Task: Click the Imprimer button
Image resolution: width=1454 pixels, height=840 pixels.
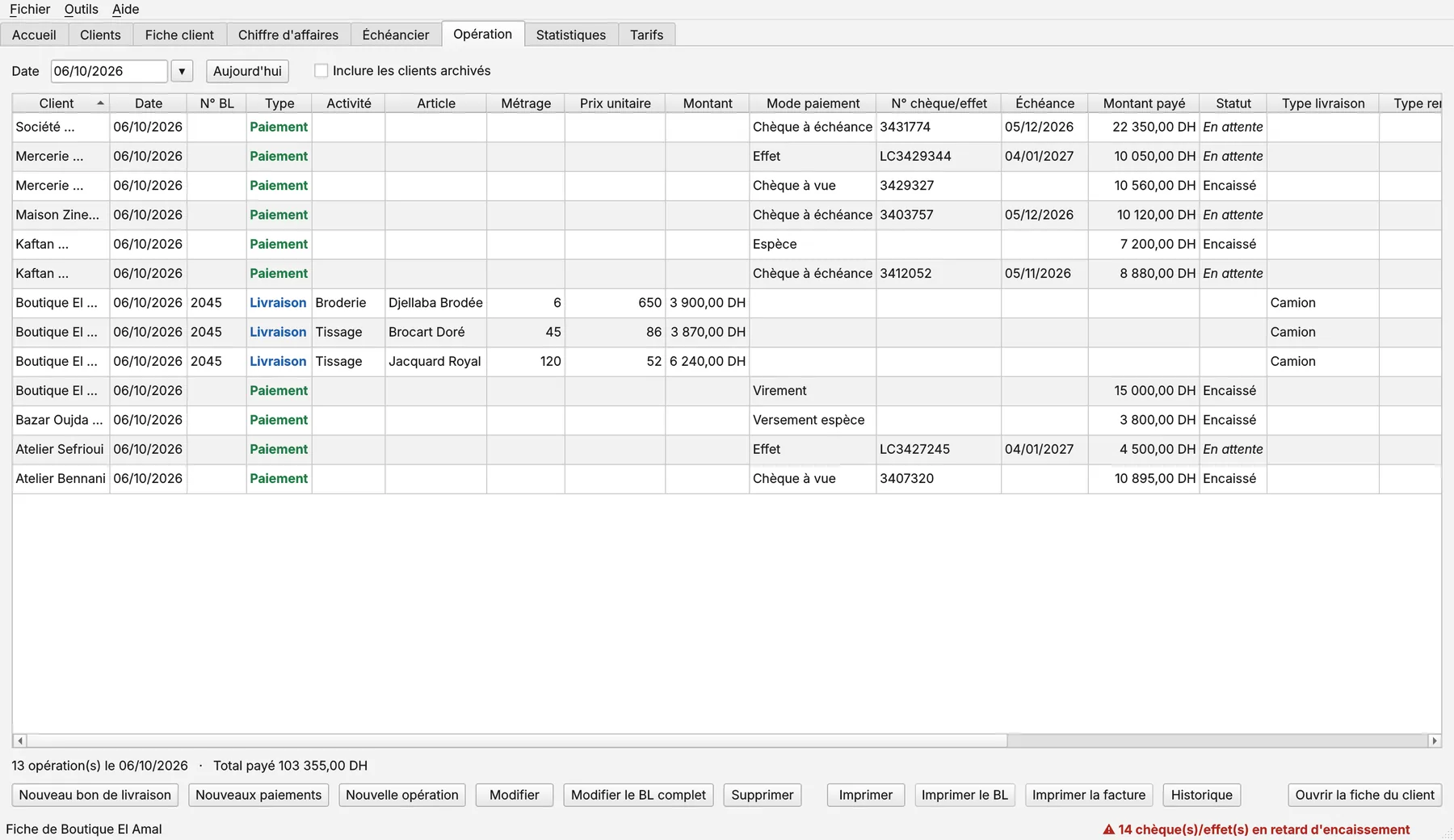Action: point(866,795)
